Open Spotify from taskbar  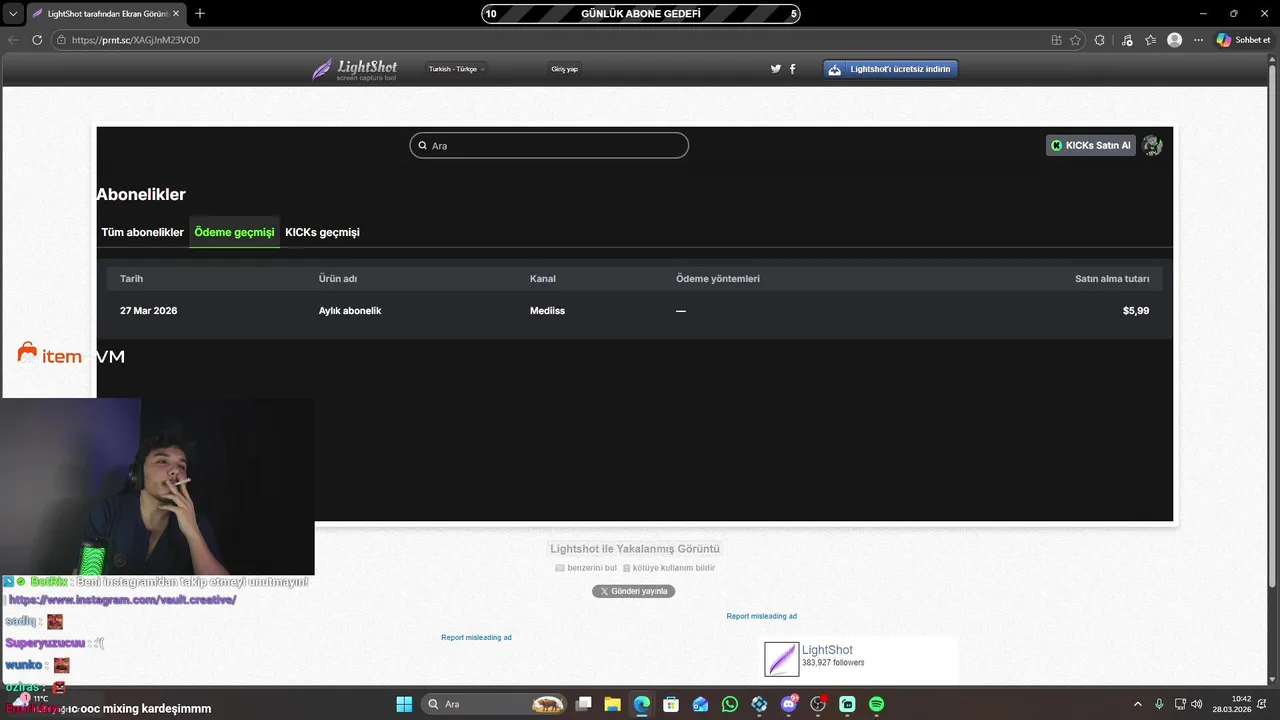tap(877, 704)
